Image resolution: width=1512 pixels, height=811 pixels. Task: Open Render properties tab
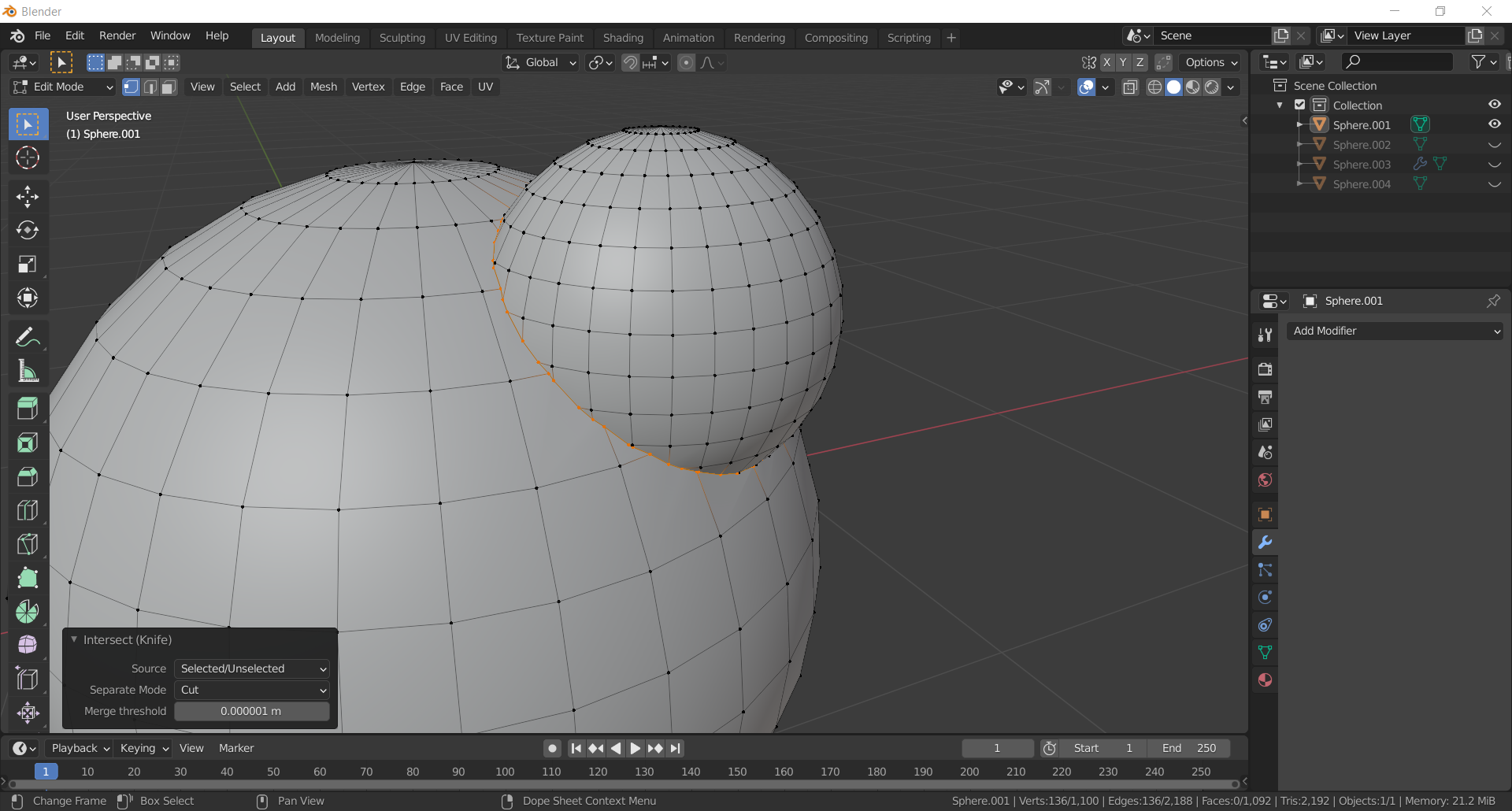click(1266, 369)
